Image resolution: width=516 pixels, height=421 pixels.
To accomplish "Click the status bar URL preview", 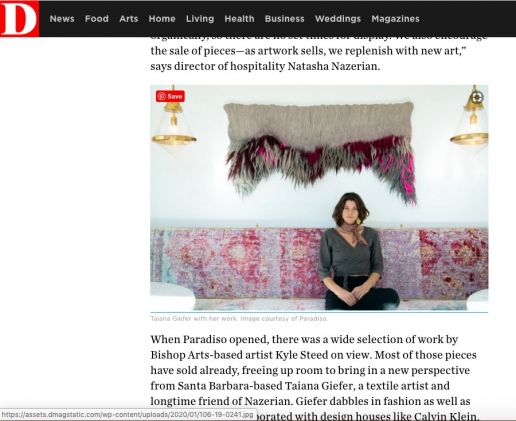I will pos(128,415).
